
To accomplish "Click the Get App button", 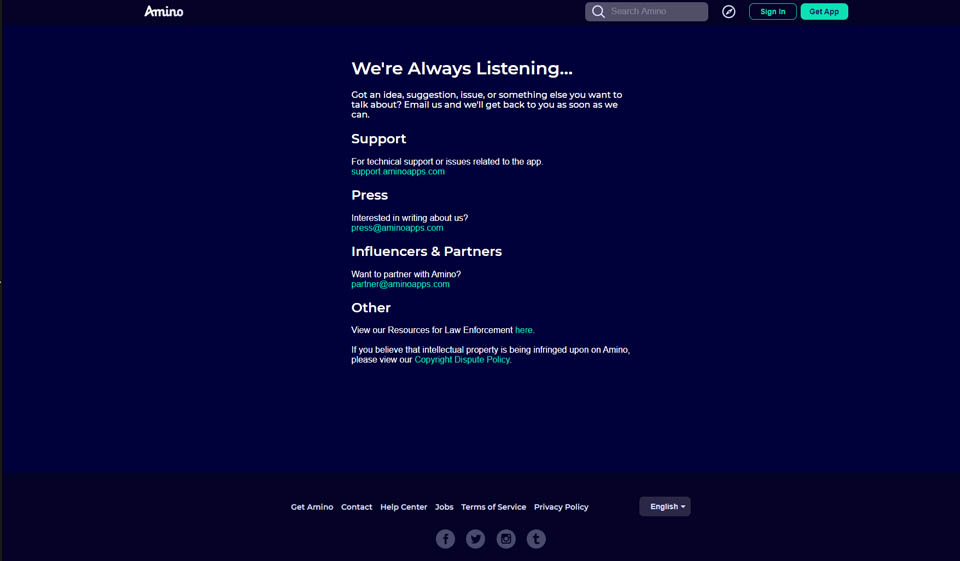I will pos(824,12).
